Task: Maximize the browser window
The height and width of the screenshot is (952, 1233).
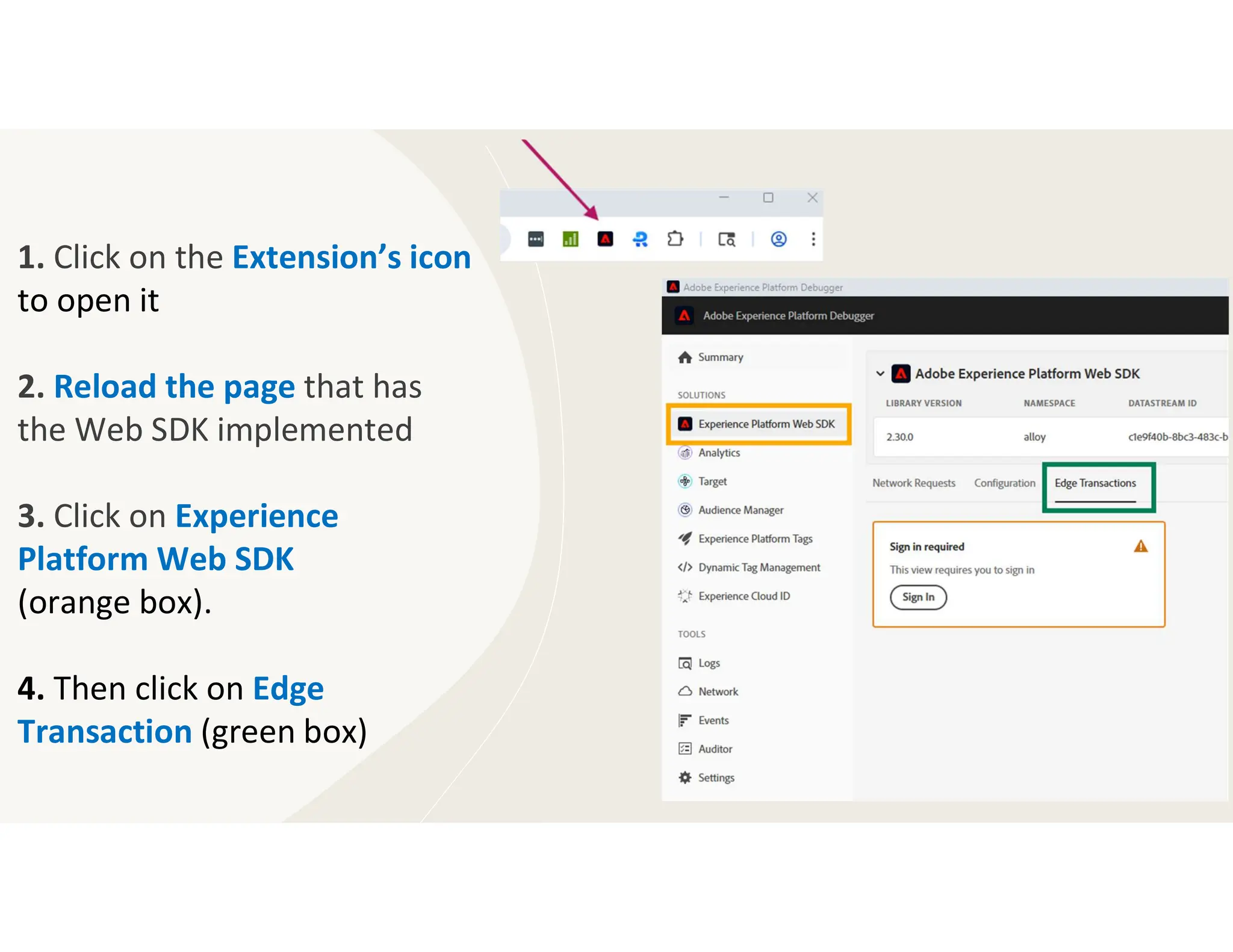Action: click(768, 197)
